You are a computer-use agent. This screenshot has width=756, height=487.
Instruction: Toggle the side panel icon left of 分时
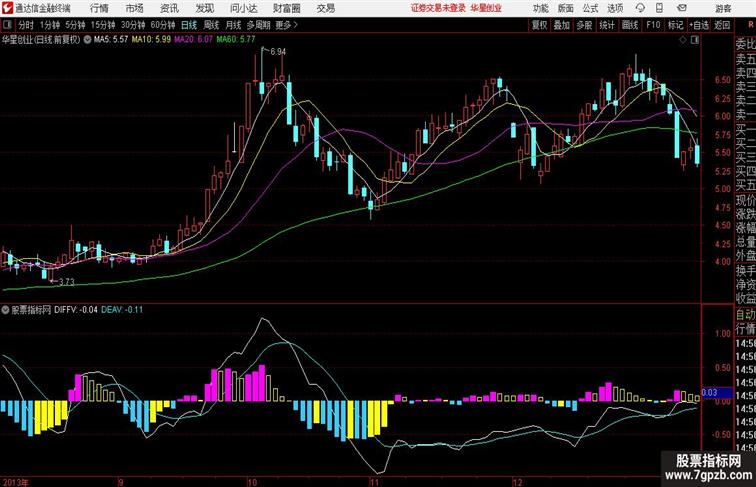[x=7, y=25]
